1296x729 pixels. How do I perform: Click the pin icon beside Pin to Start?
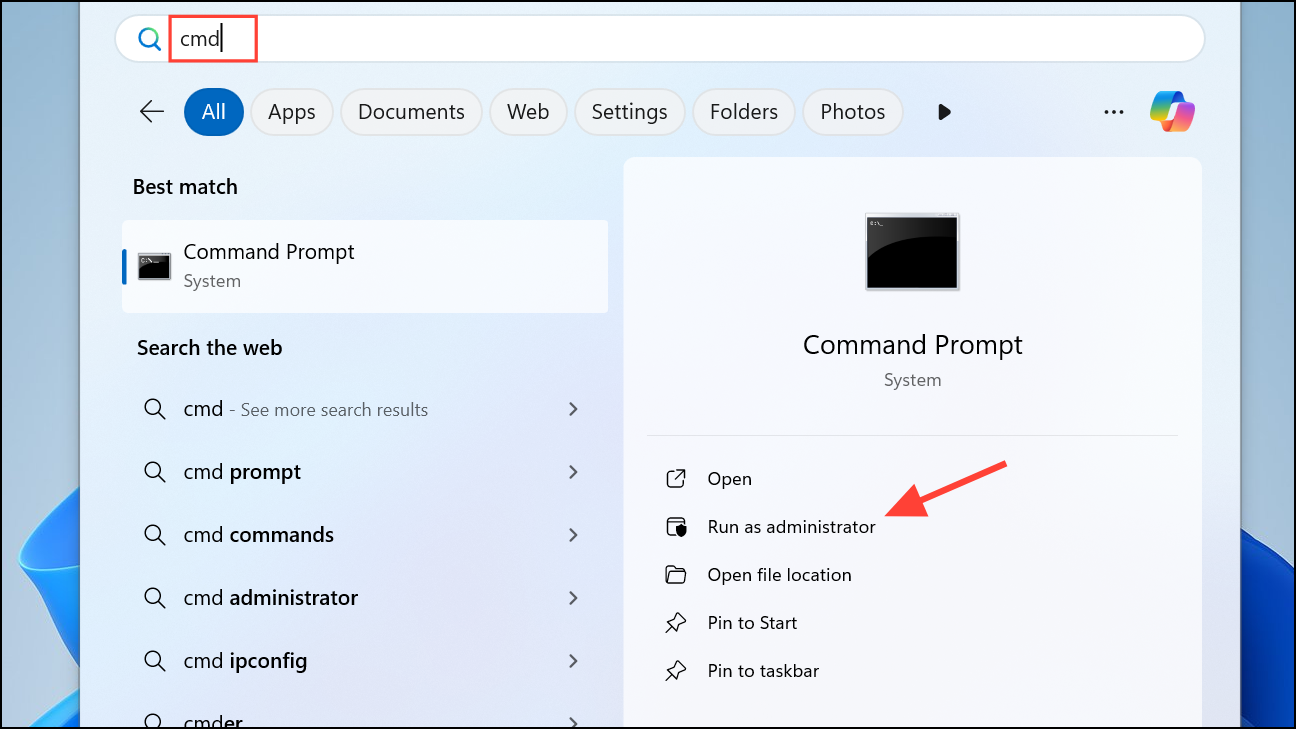click(x=676, y=623)
